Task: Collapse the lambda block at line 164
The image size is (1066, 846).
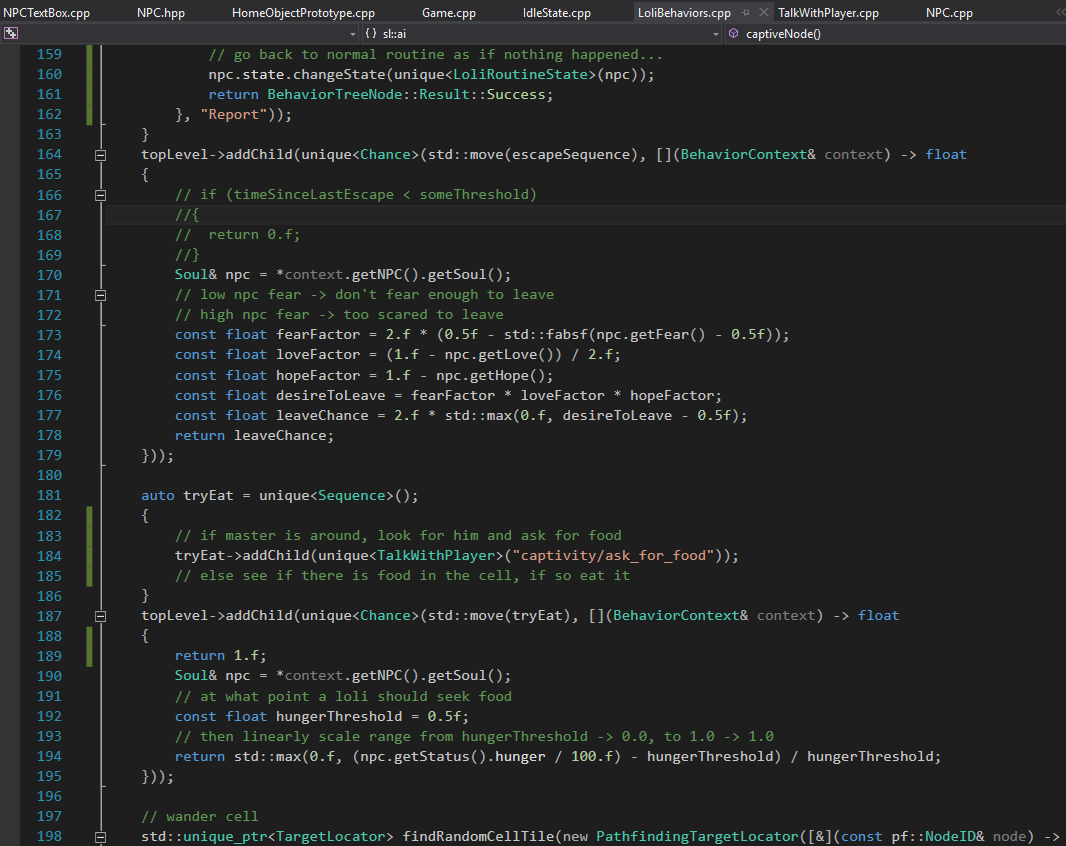Action: pyautogui.click(x=100, y=155)
